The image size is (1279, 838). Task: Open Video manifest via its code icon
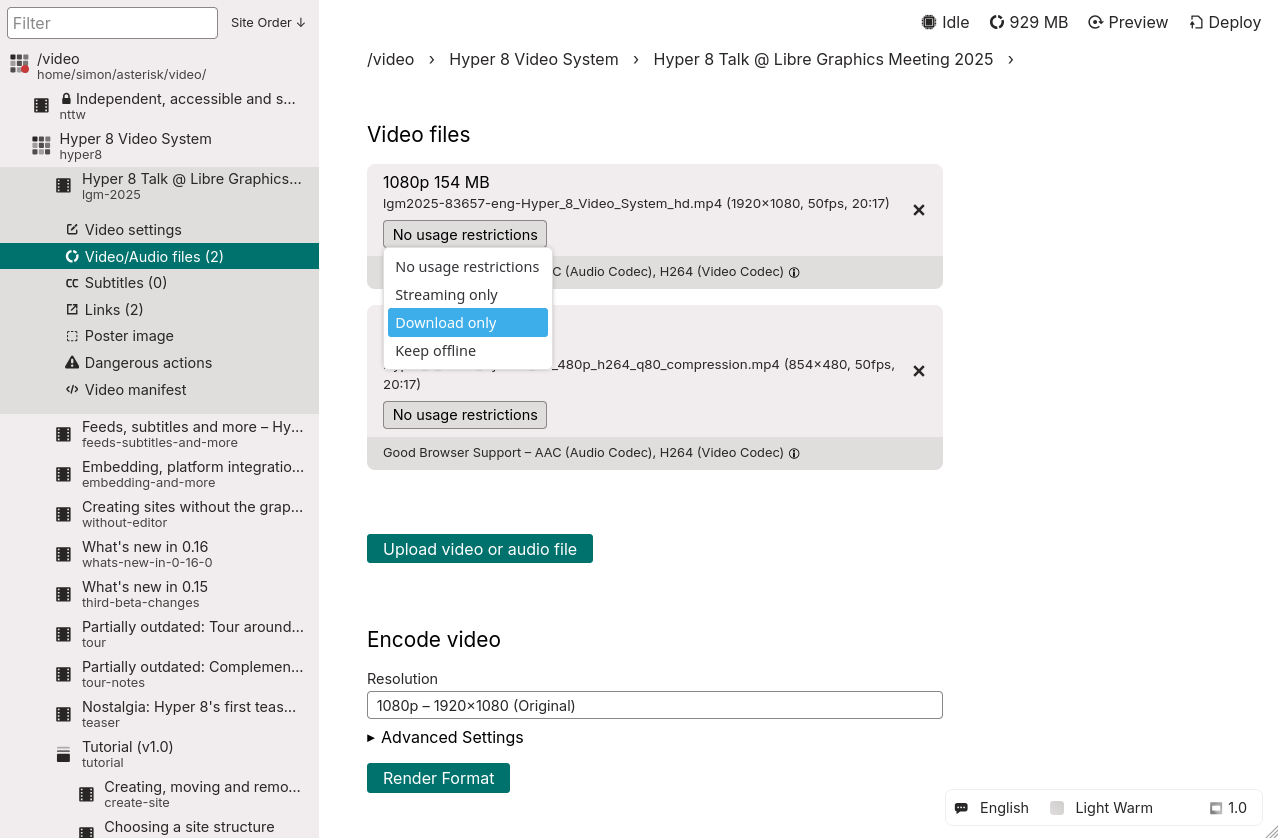pyautogui.click(x=71, y=390)
